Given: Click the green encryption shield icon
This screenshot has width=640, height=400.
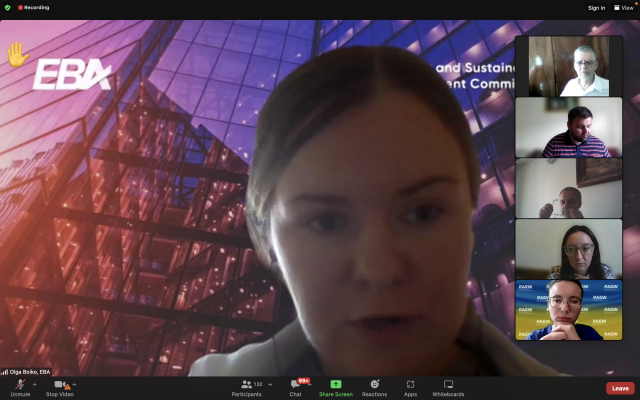Looking at the screenshot, I should pos(7,7).
